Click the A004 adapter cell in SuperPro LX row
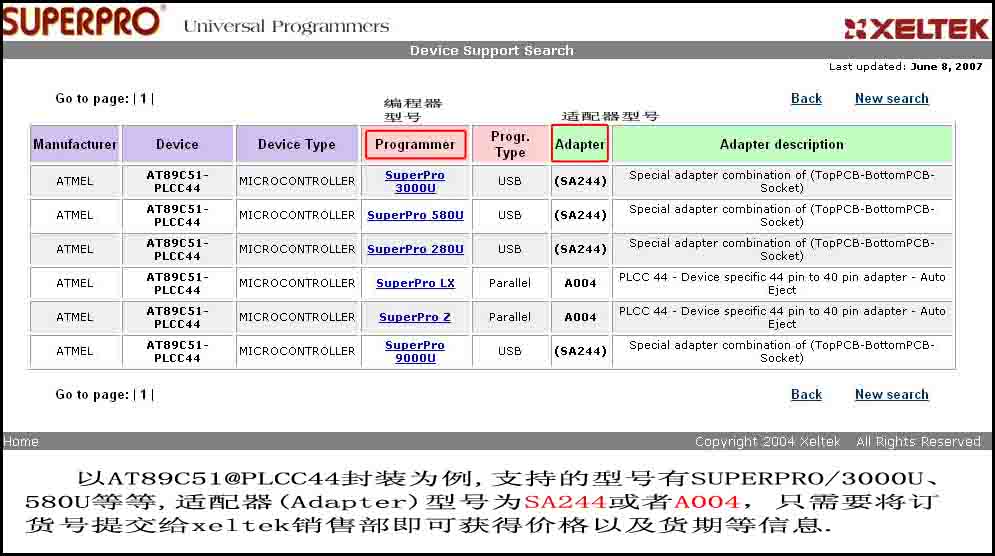The width and height of the screenshot is (995, 556). (580, 283)
